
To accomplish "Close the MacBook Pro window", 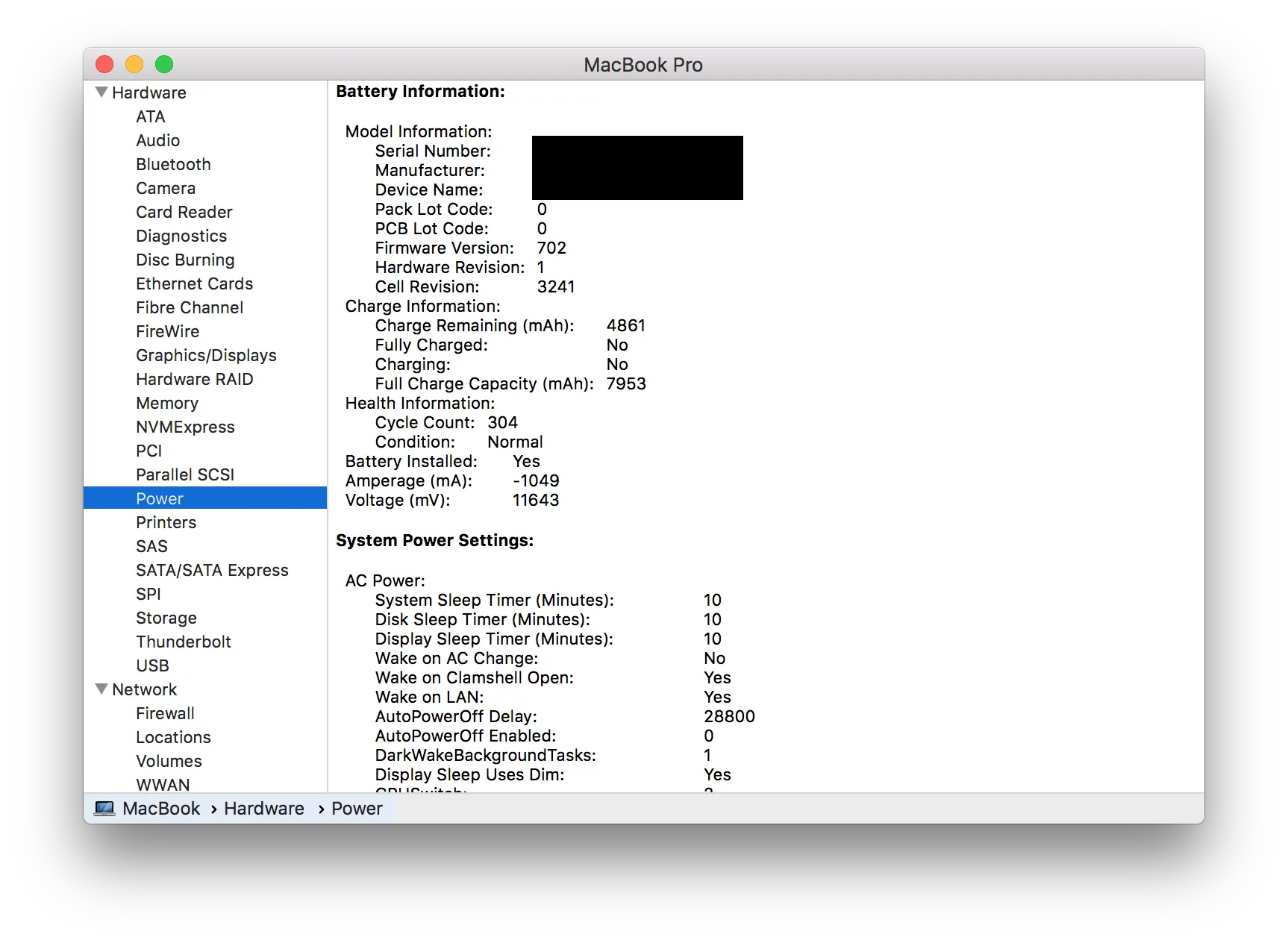I will (104, 64).
